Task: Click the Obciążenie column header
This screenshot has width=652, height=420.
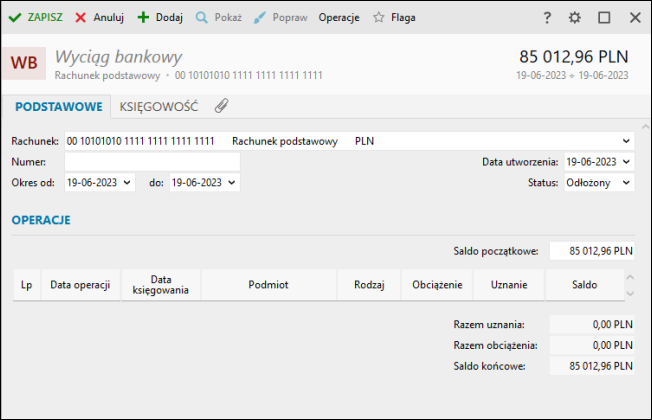Action: (x=437, y=285)
